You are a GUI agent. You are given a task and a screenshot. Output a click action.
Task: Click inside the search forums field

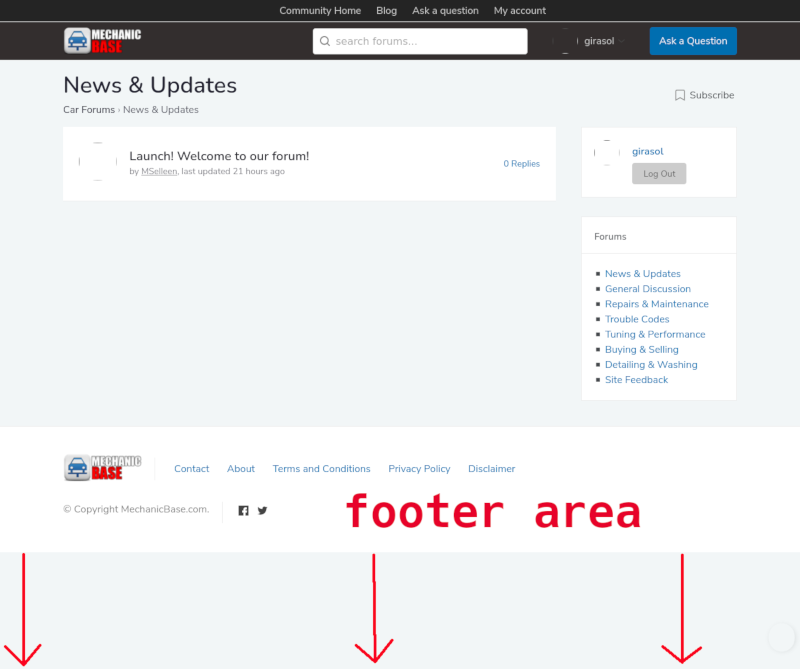point(420,41)
